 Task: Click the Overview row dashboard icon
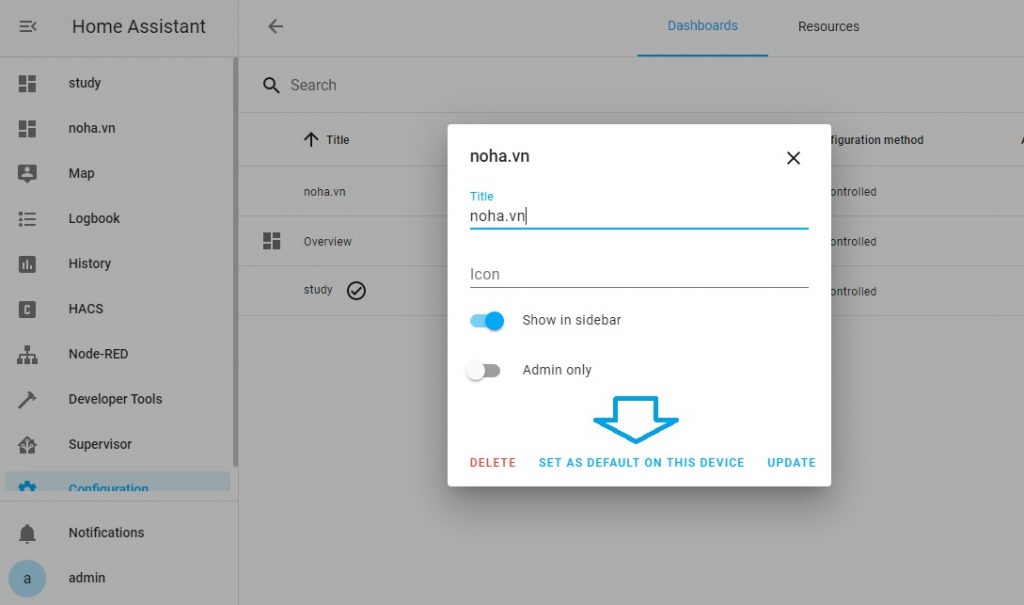point(272,241)
